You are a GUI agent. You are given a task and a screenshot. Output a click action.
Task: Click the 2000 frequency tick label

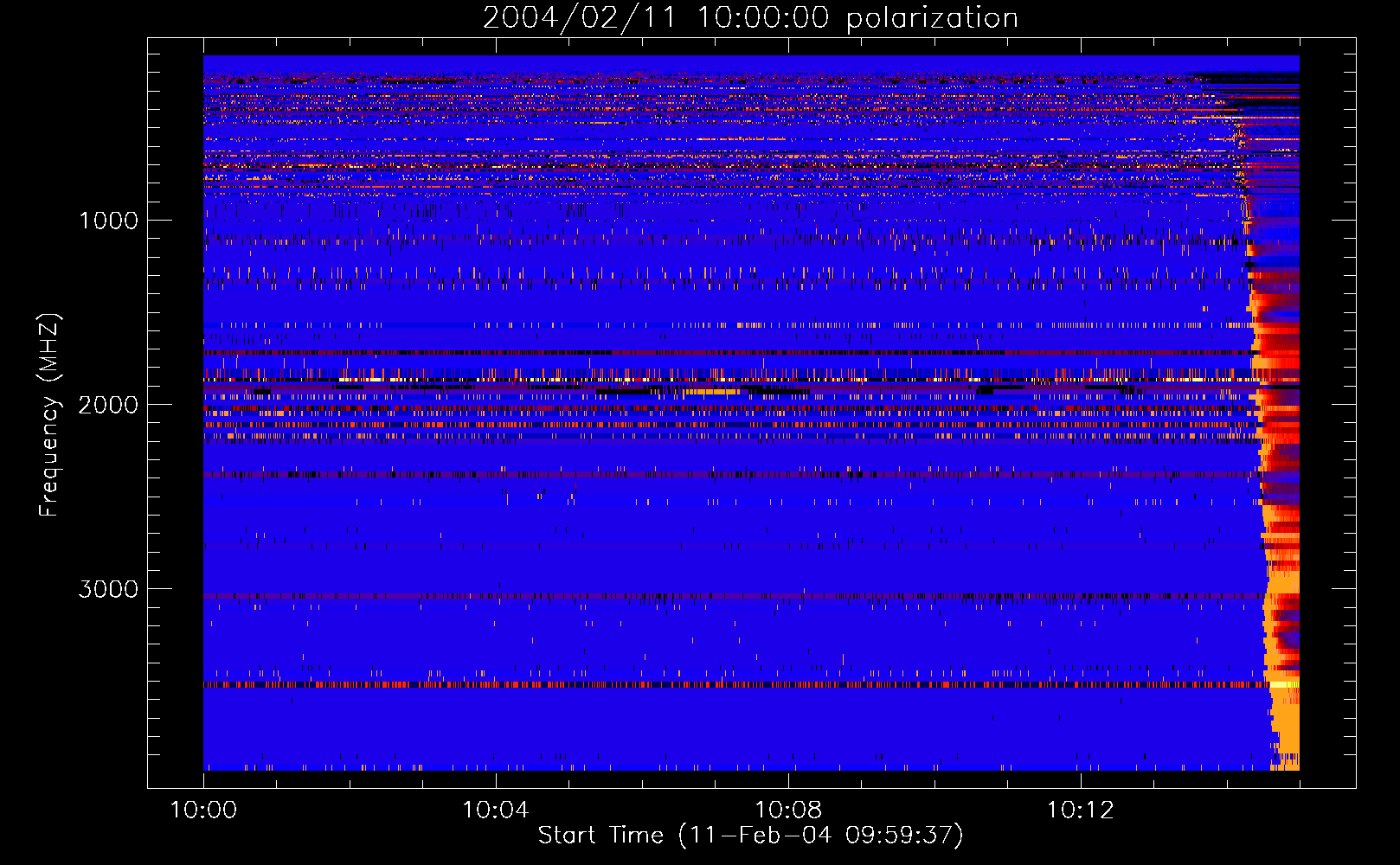pos(108,405)
